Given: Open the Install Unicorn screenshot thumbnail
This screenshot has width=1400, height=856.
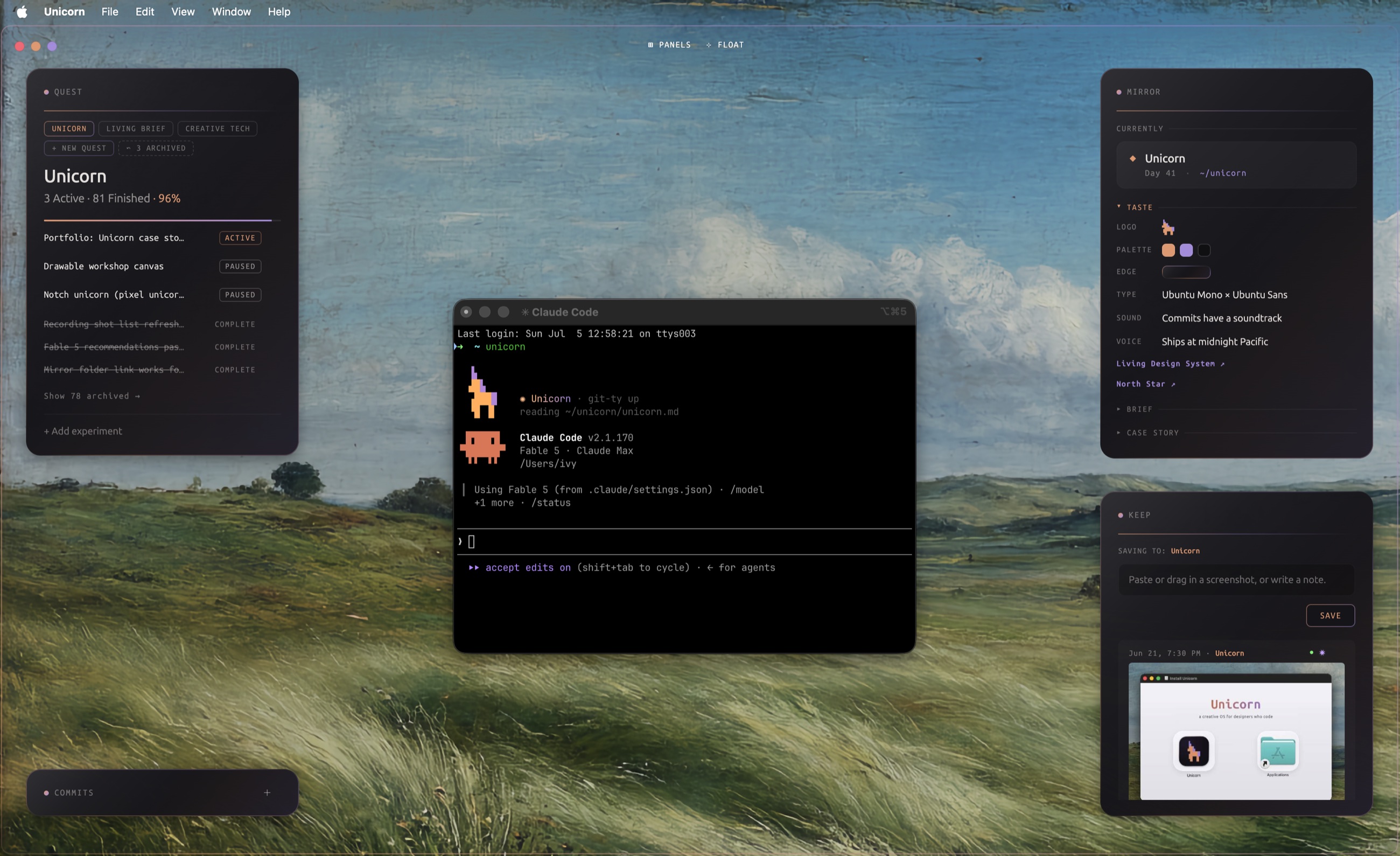Looking at the screenshot, I should [1236, 731].
